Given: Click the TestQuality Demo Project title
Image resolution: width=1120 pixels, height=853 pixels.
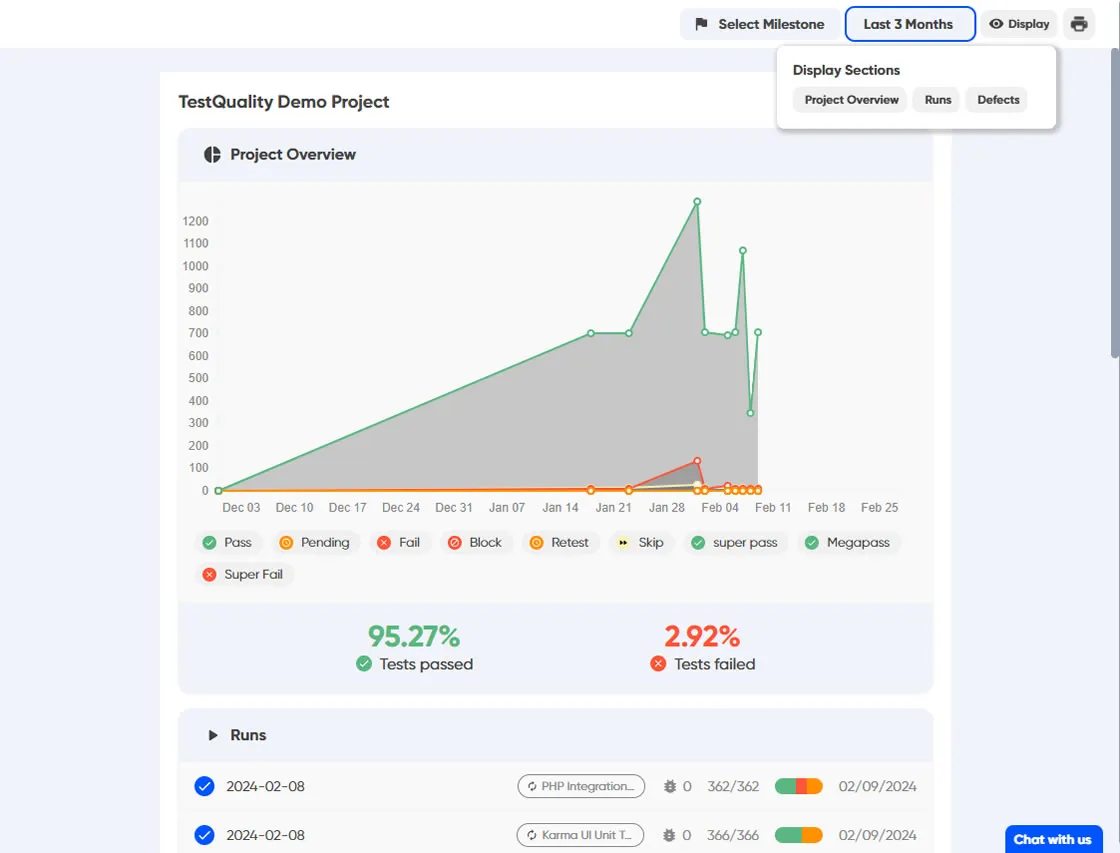Looking at the screenshot, I should point(284,102).
